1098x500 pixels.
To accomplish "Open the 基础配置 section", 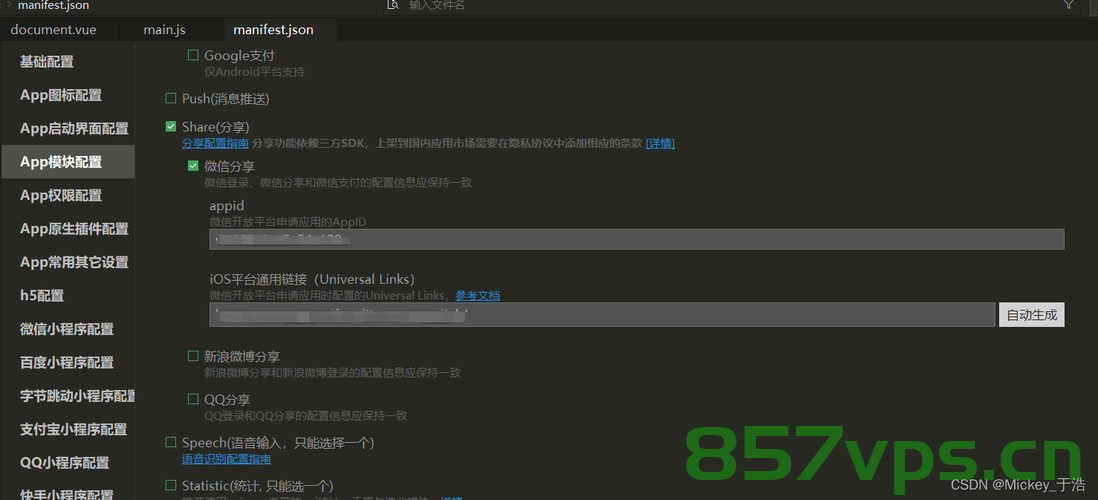I will (47, 62).
